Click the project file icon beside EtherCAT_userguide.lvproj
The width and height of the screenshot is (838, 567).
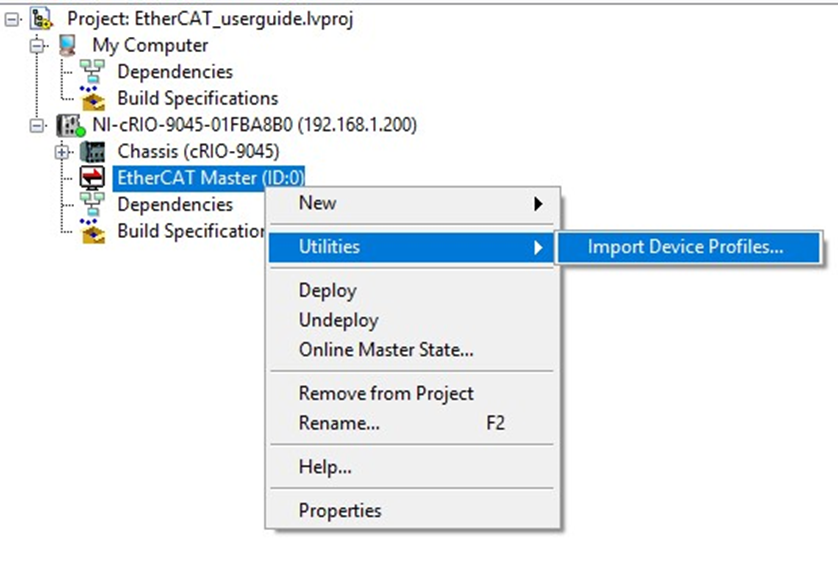pos(41,19)
